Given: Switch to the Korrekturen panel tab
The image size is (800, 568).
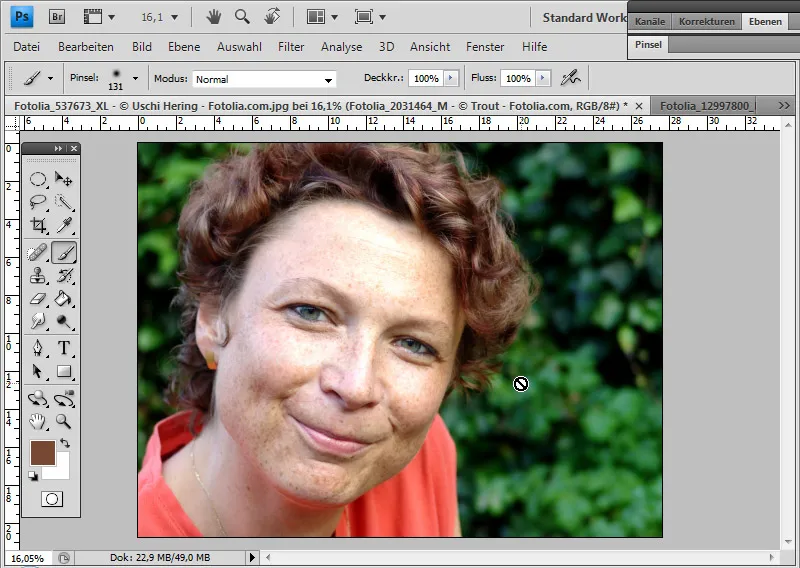Looking at the screenshot, I should [707, 21].
